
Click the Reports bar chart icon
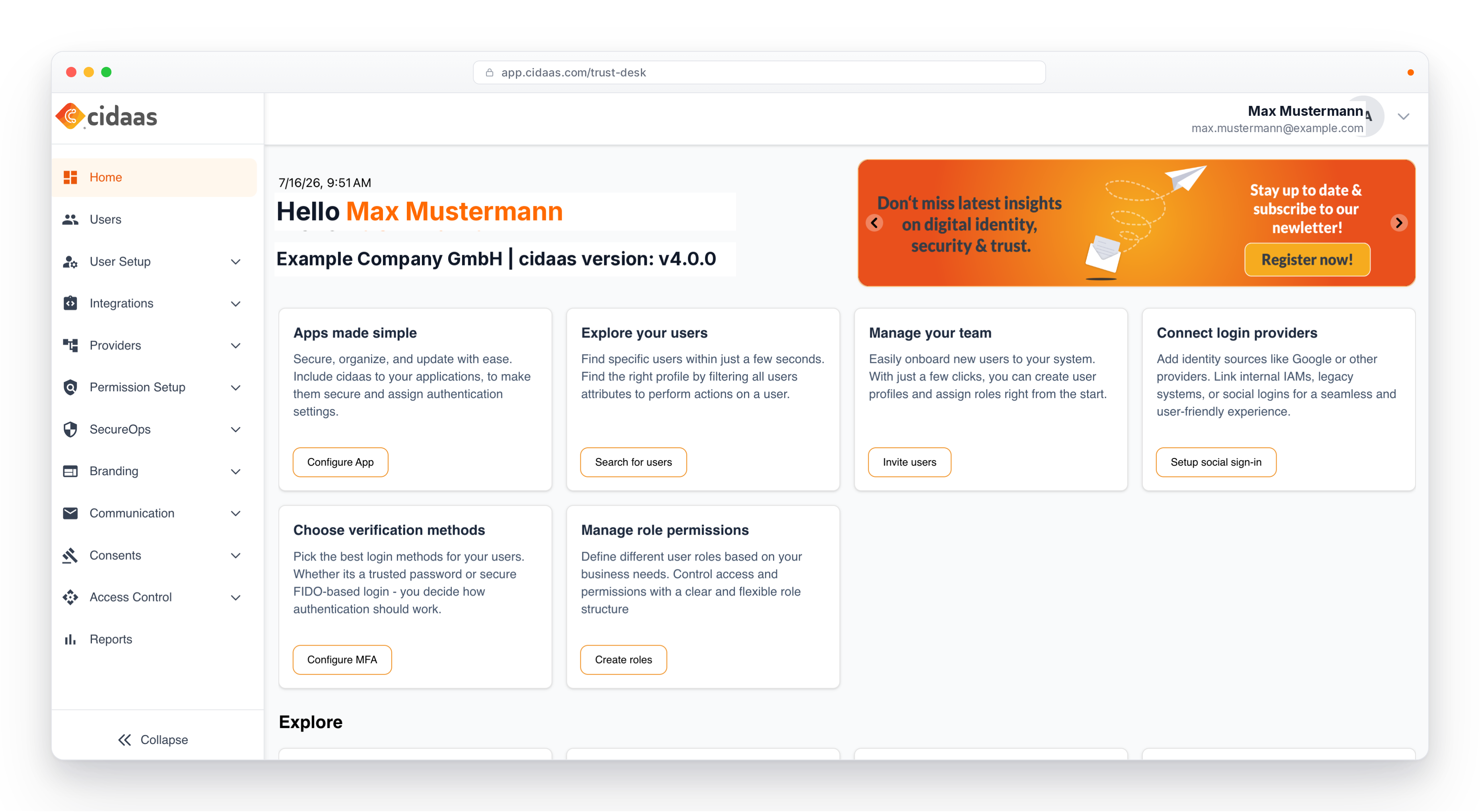[70, 640]
